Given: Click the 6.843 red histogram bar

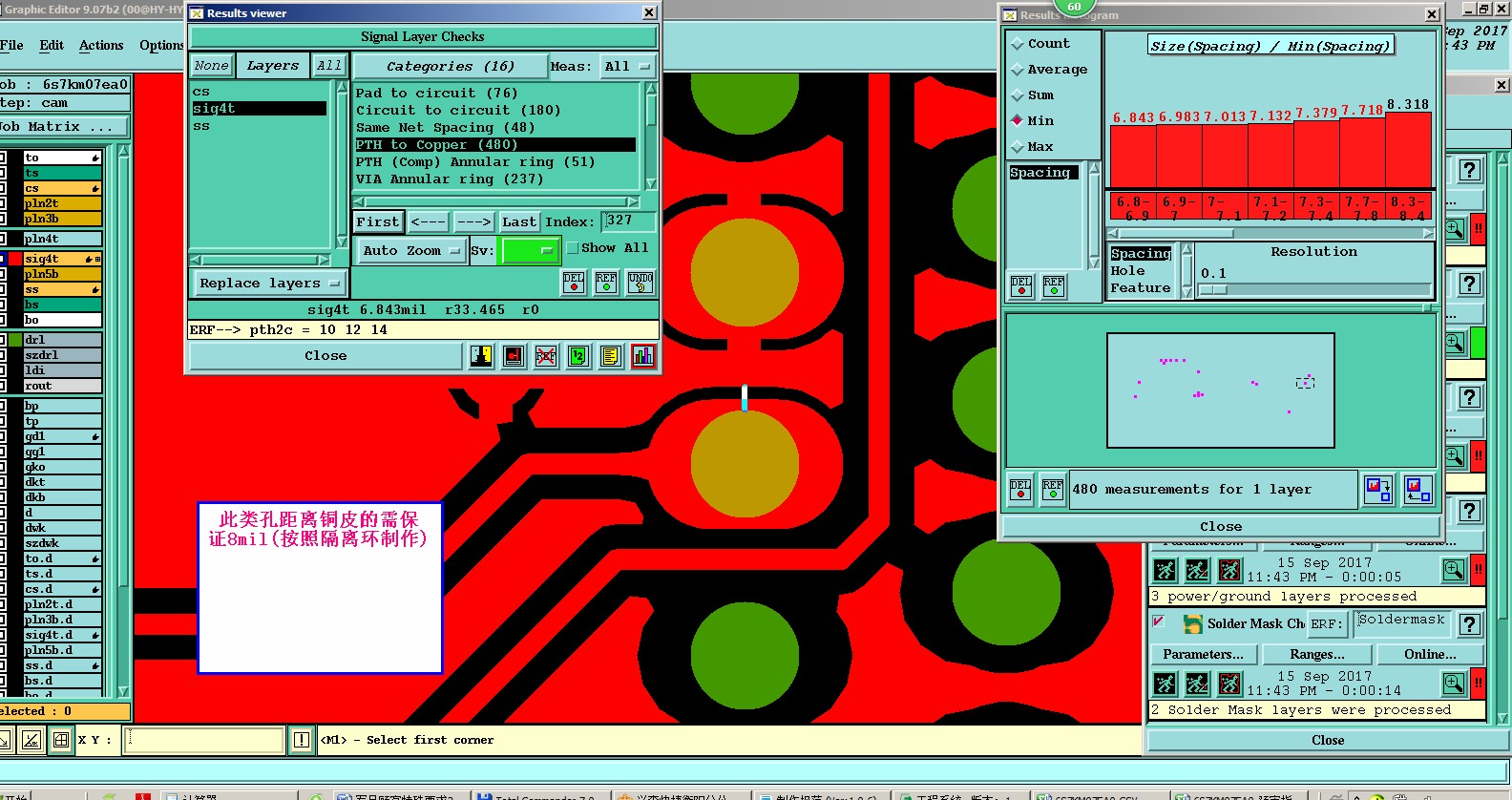Looking at the screenshot, I should point(1133,156).
